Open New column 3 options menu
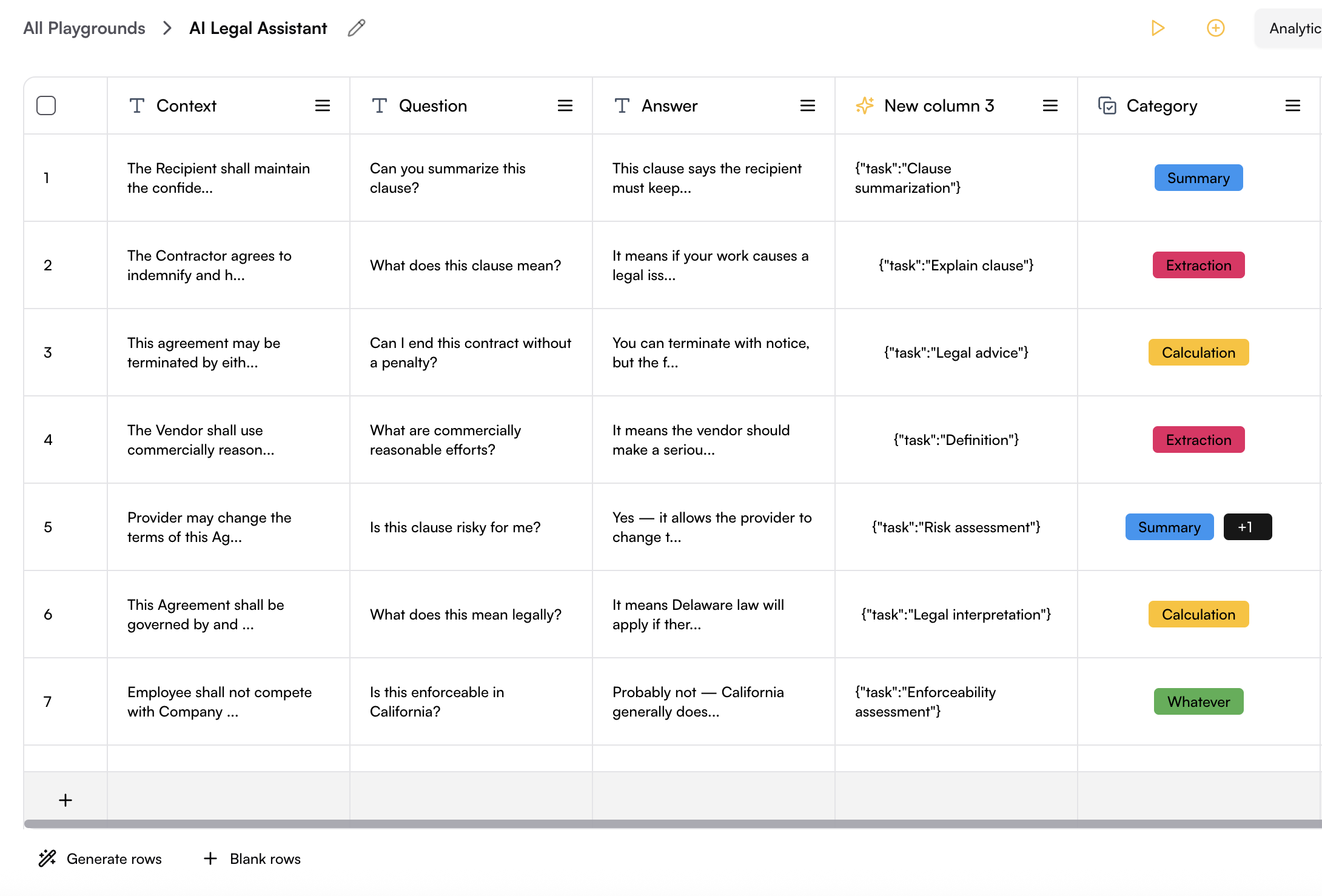The image size is (1322, 896). tap(1050, 105)
